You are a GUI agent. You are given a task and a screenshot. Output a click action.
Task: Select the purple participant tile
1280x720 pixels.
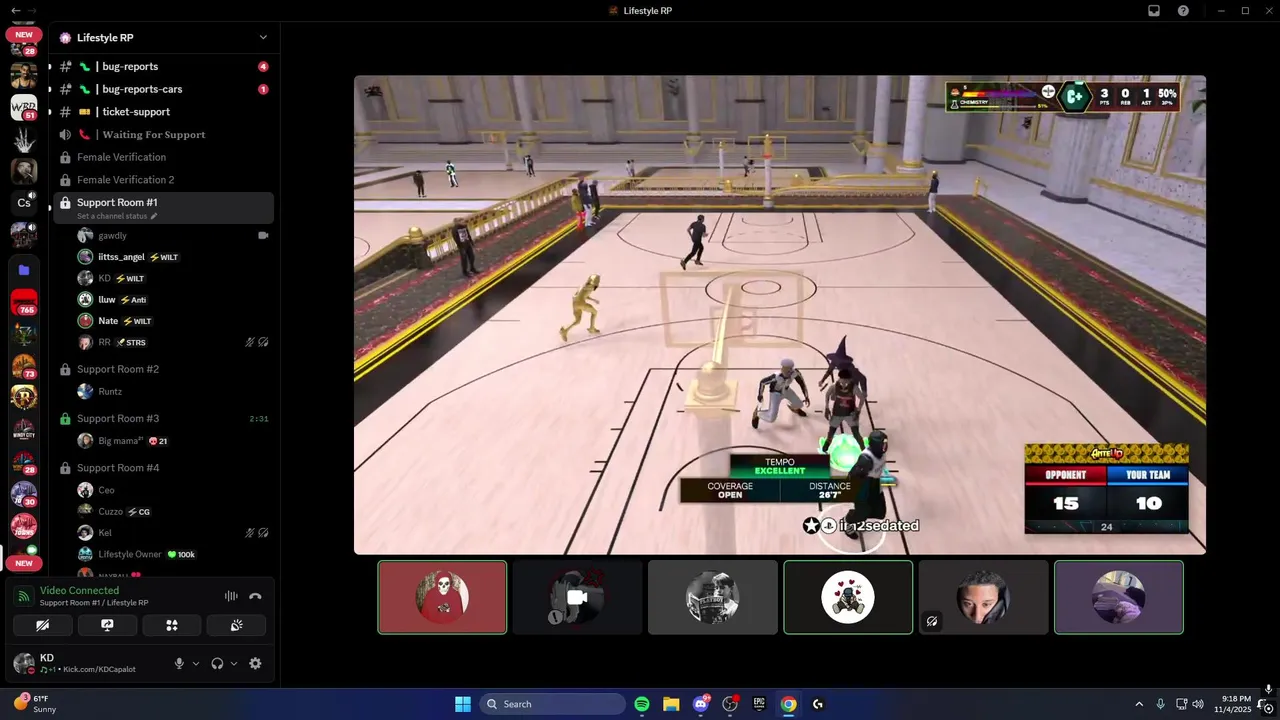[1119, 597]
